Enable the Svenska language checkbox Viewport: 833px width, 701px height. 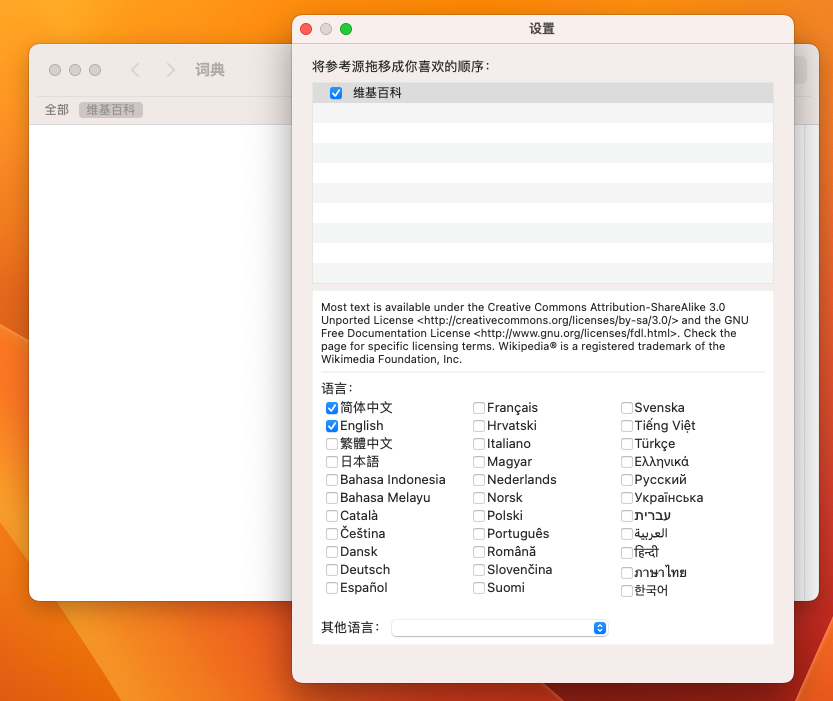627,408
